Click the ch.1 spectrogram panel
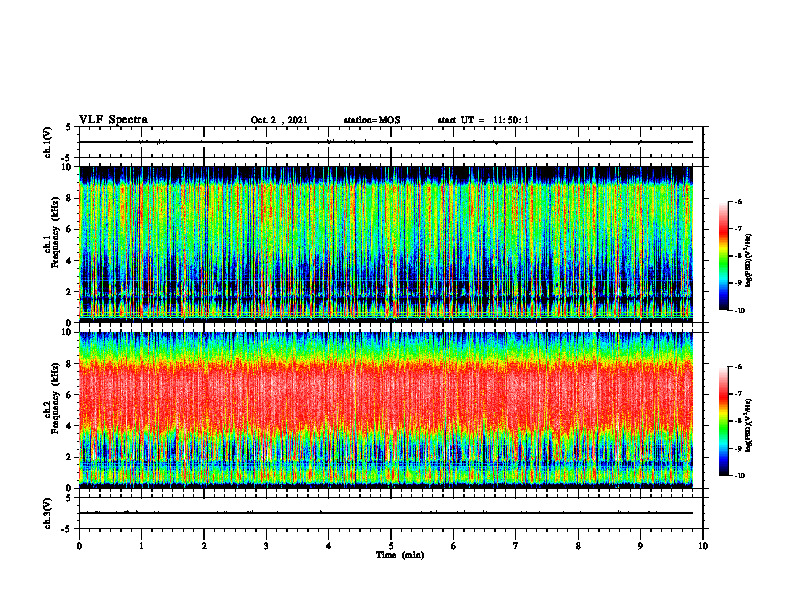Viewport: 792px width, 612px height. [386, 243]
